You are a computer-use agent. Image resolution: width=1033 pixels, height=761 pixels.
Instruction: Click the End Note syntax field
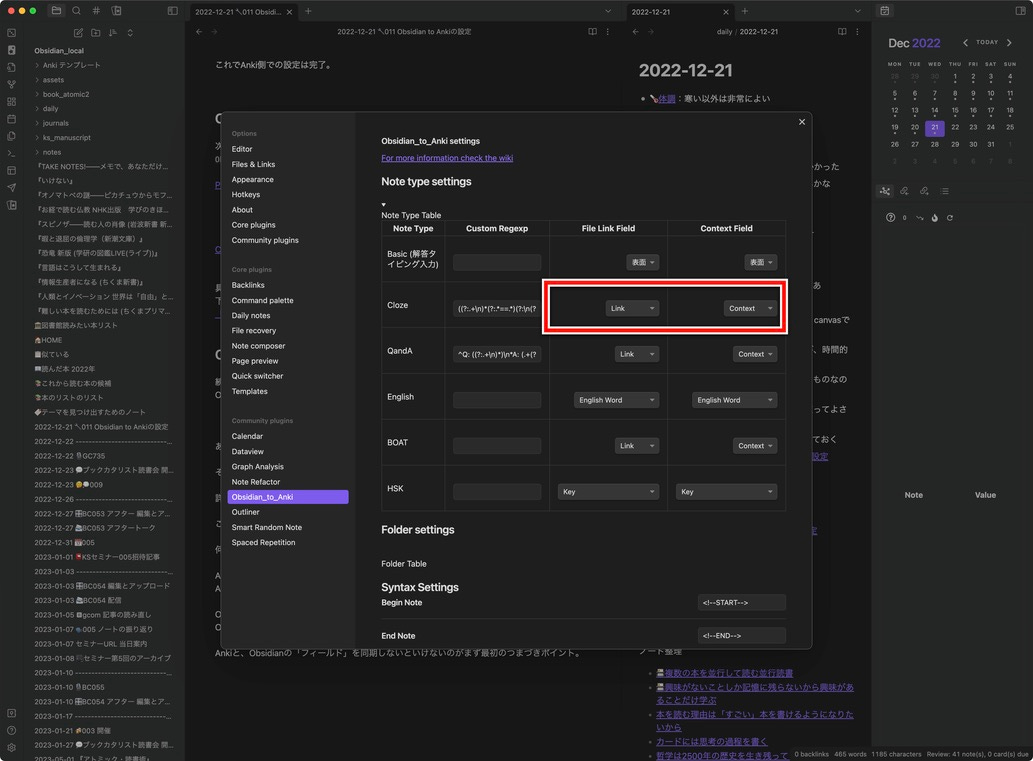click(742, 636)
